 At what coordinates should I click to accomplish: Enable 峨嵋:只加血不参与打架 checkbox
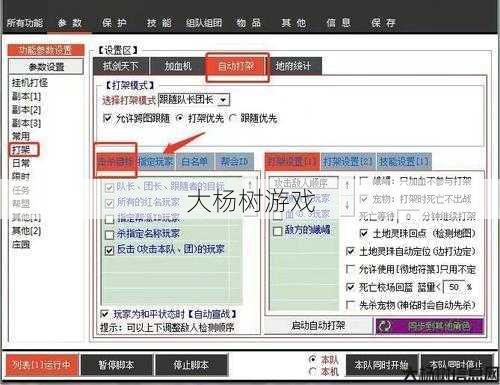coord(364,181)
